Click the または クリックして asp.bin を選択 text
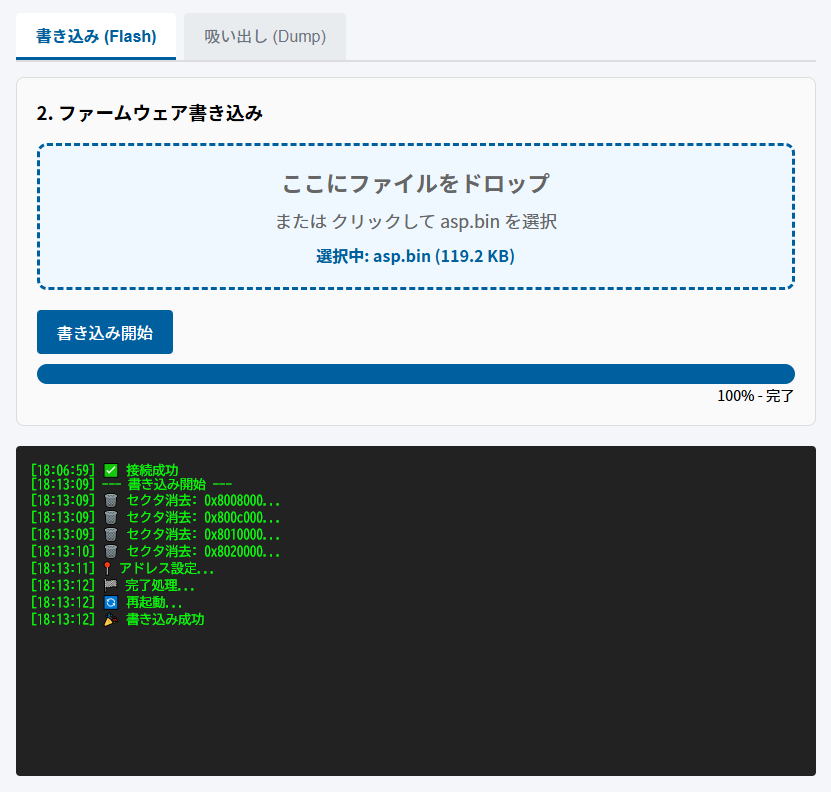 (x=416, y=221)
